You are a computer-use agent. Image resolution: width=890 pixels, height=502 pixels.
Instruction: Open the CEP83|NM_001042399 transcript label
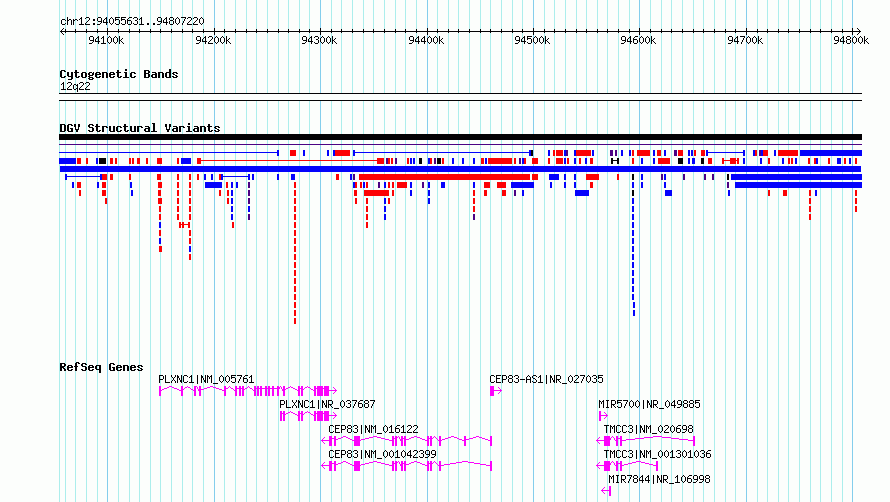tap(383, 454)
